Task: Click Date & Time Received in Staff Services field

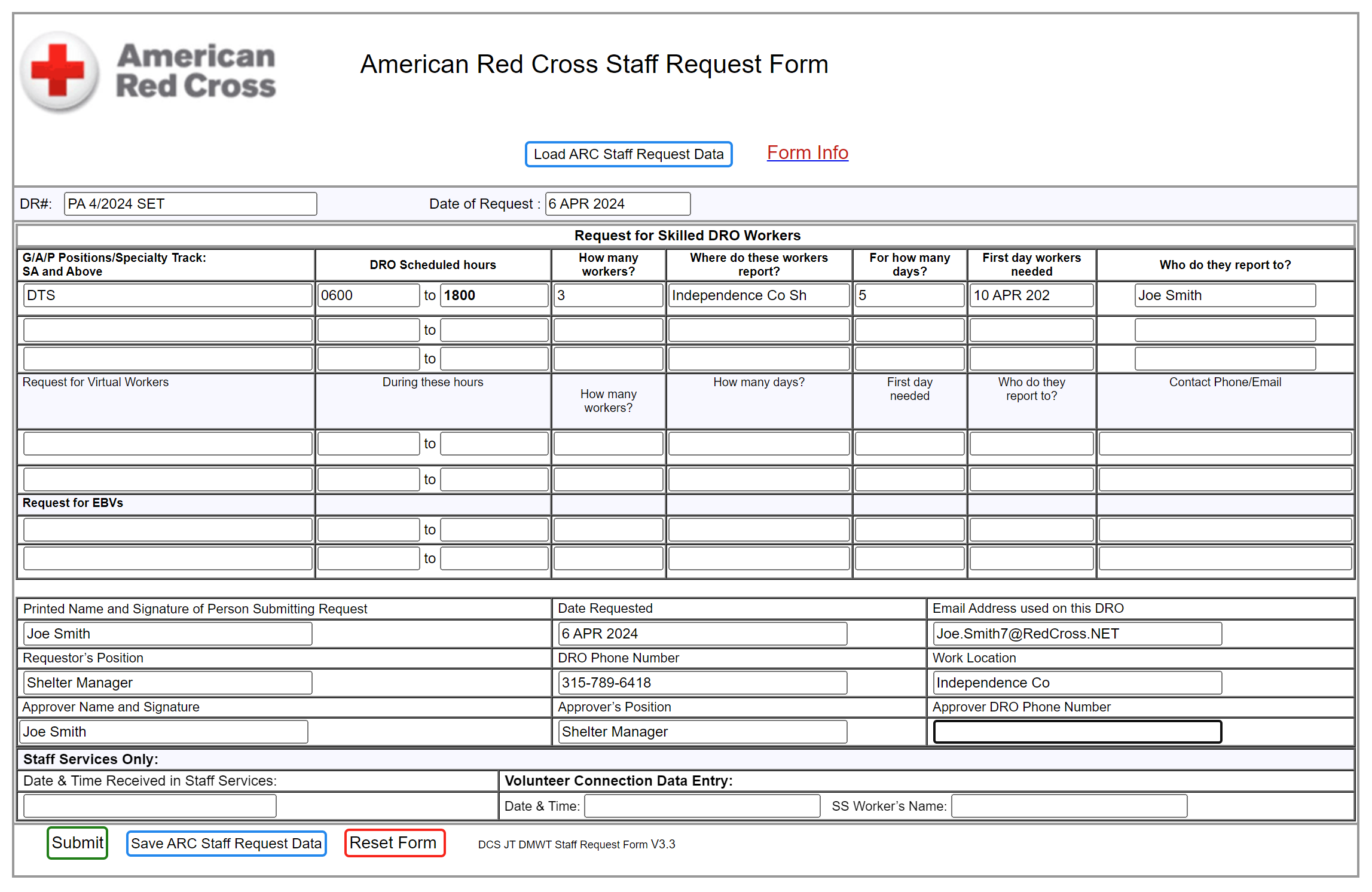Action: [x=149, y=806]
